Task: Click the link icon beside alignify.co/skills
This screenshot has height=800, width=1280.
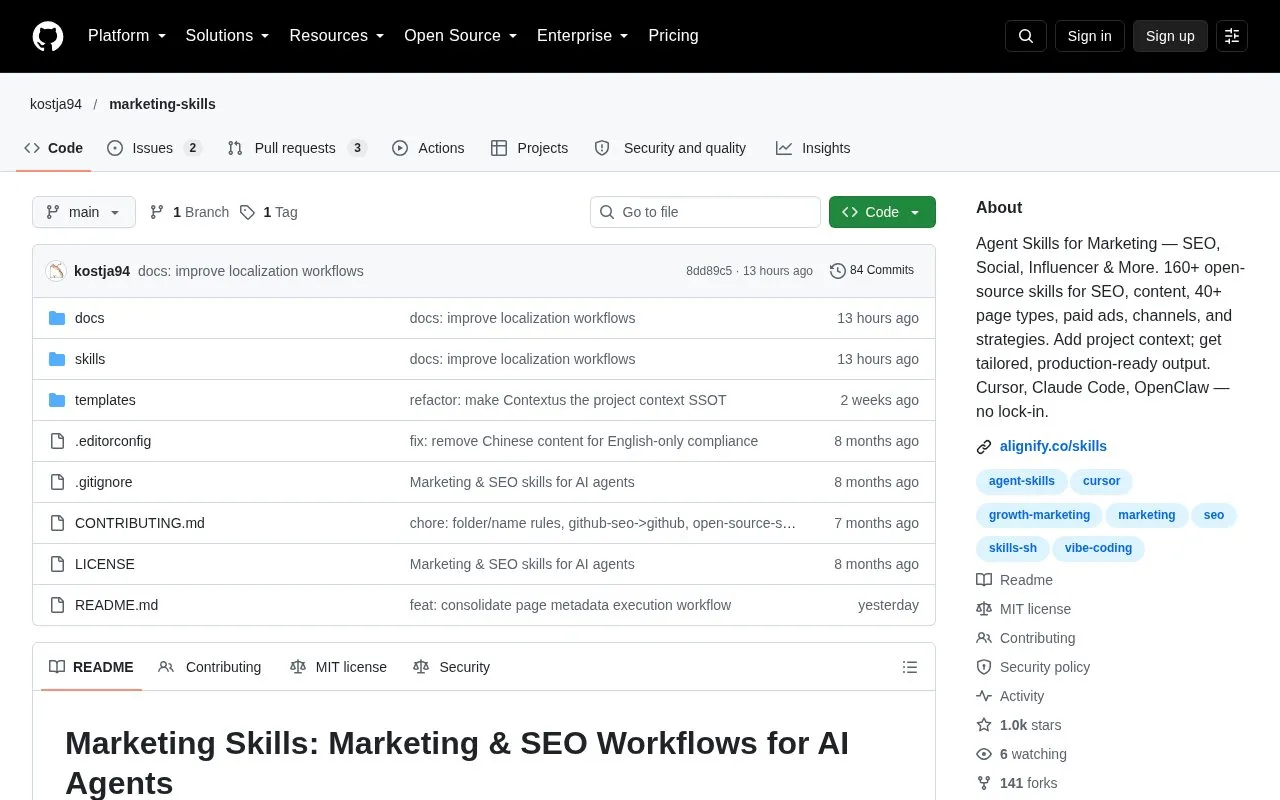Action: tap(984, 447)
